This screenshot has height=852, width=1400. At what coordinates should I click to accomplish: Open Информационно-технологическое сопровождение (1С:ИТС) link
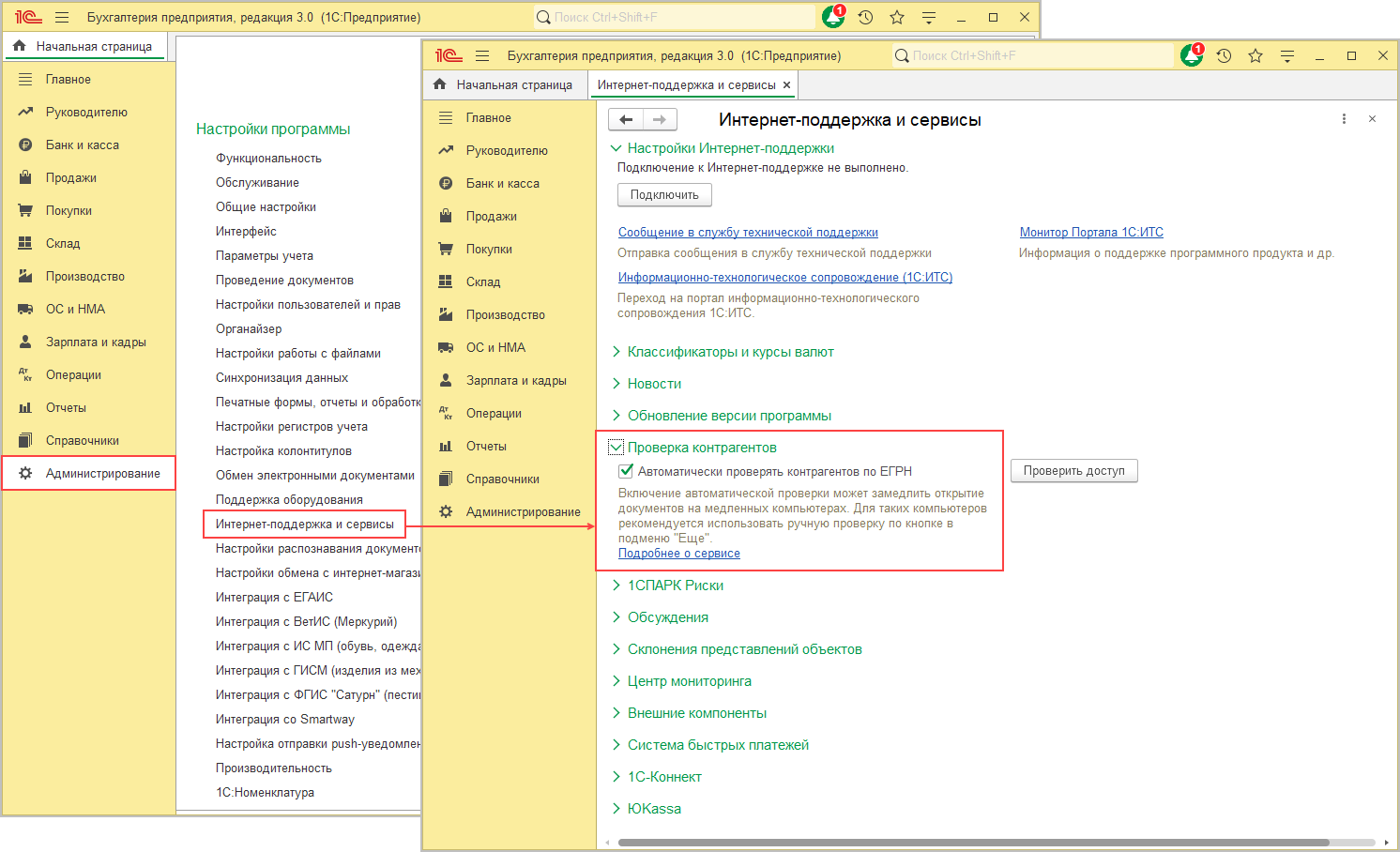(x=785, y=278)
